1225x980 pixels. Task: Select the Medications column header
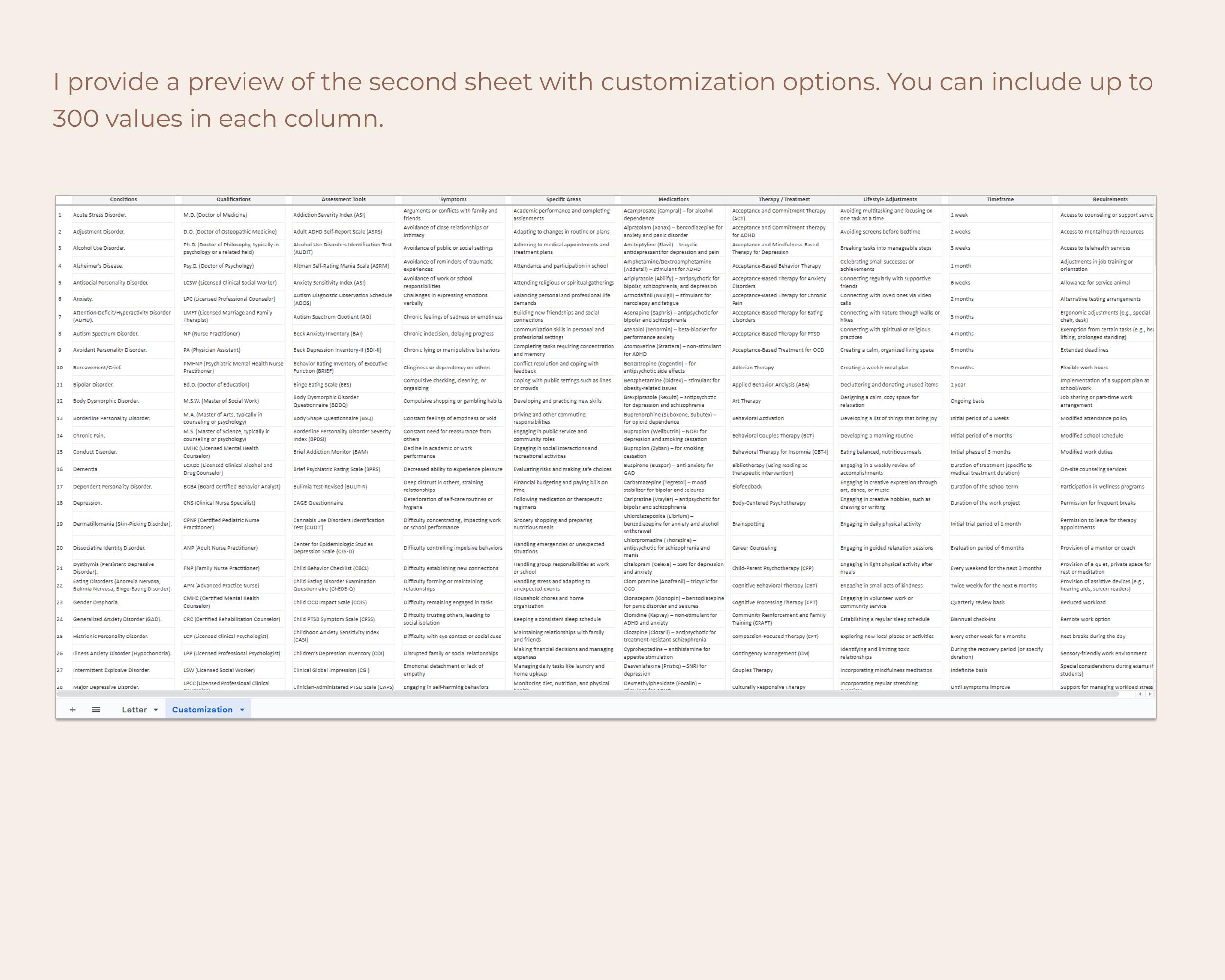(673, 199)
